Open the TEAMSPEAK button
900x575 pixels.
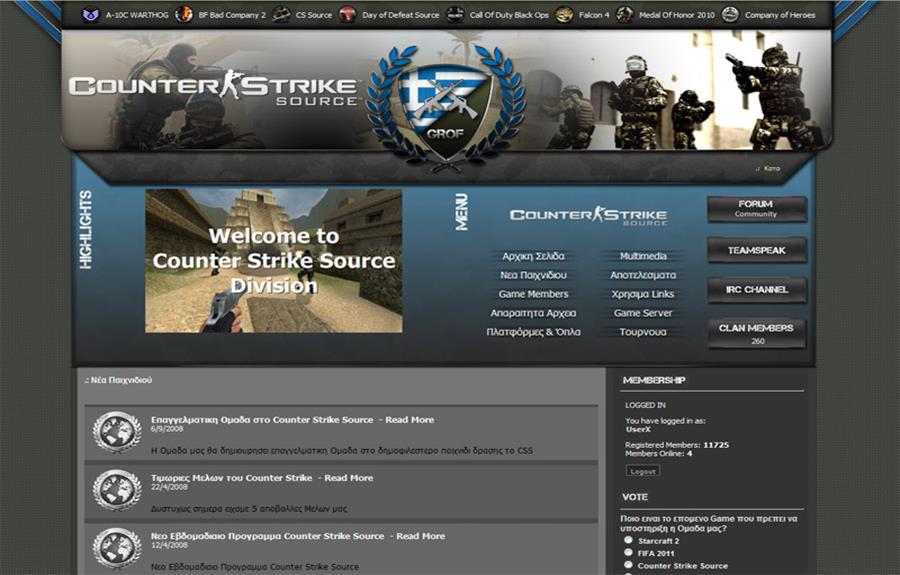point(757,250)
